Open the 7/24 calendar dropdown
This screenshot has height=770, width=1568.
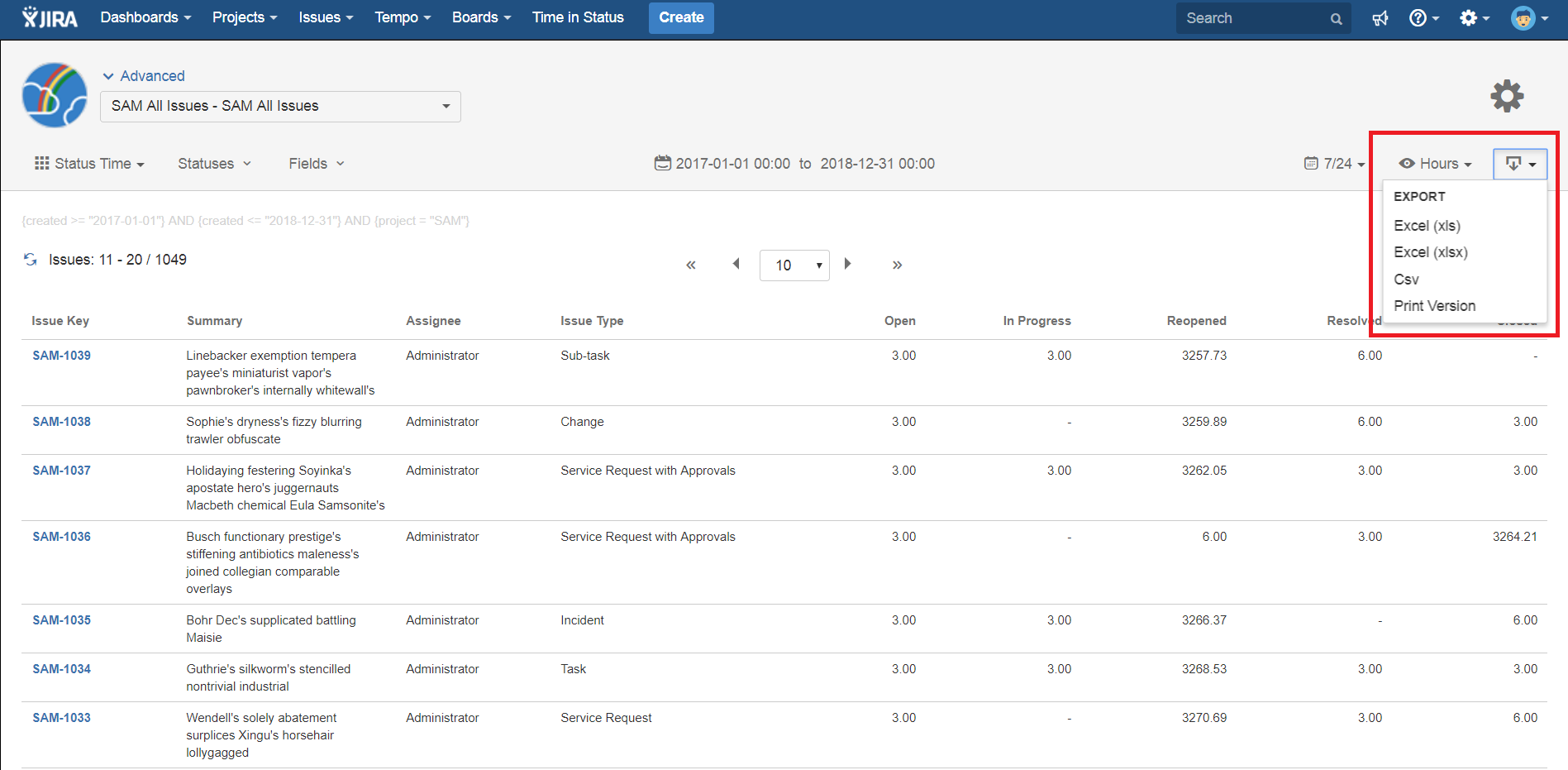[1334, 164]
